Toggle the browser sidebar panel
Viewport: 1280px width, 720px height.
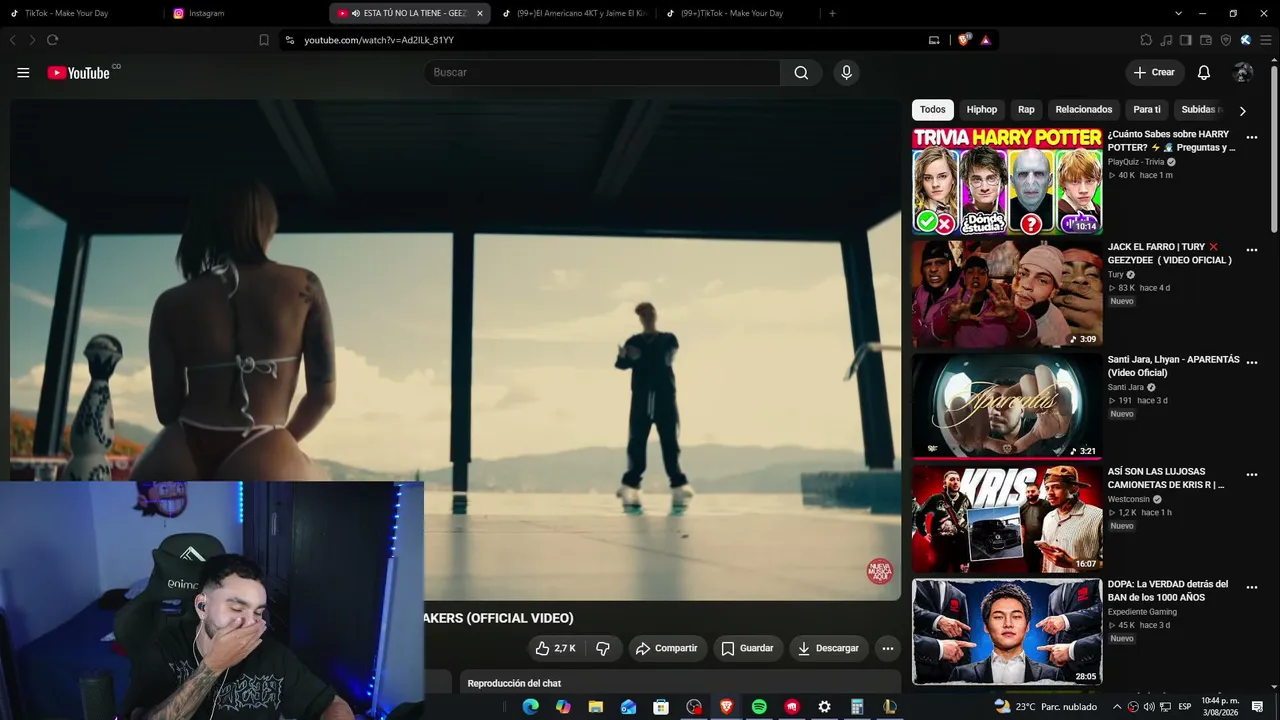click(x=1186, y=40)
